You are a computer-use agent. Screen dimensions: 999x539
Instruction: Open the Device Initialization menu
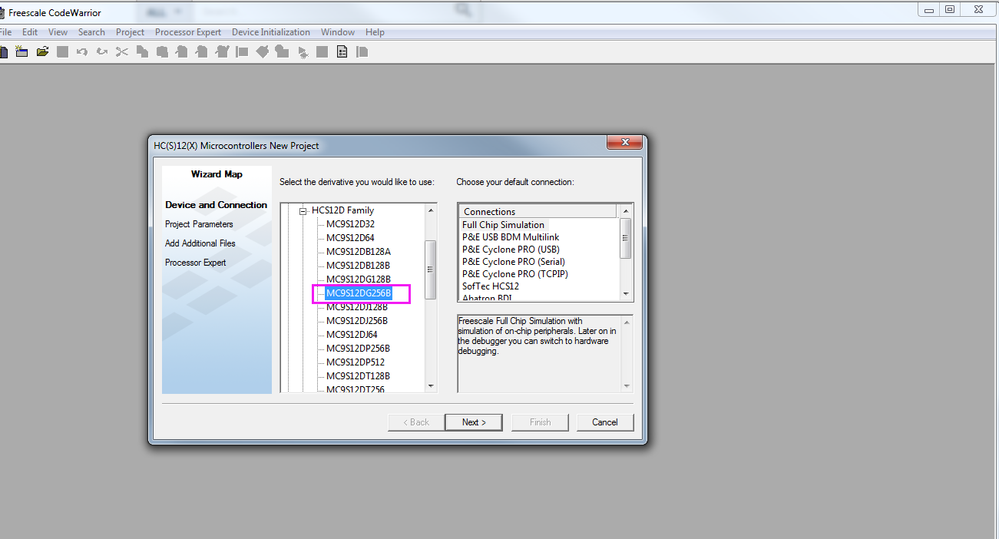(271, 32)
